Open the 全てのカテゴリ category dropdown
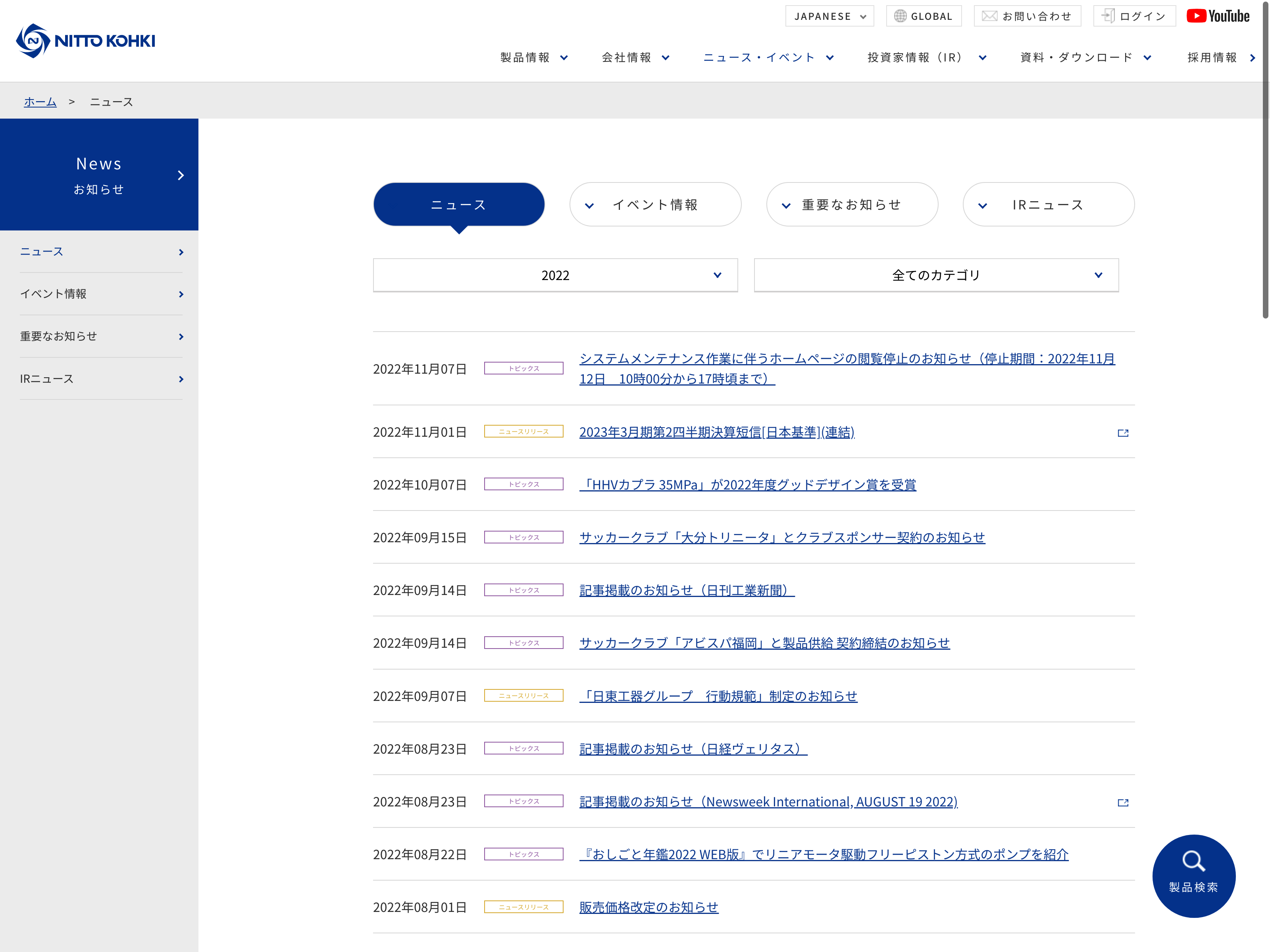1270x952 pixels. pos(936,275)
